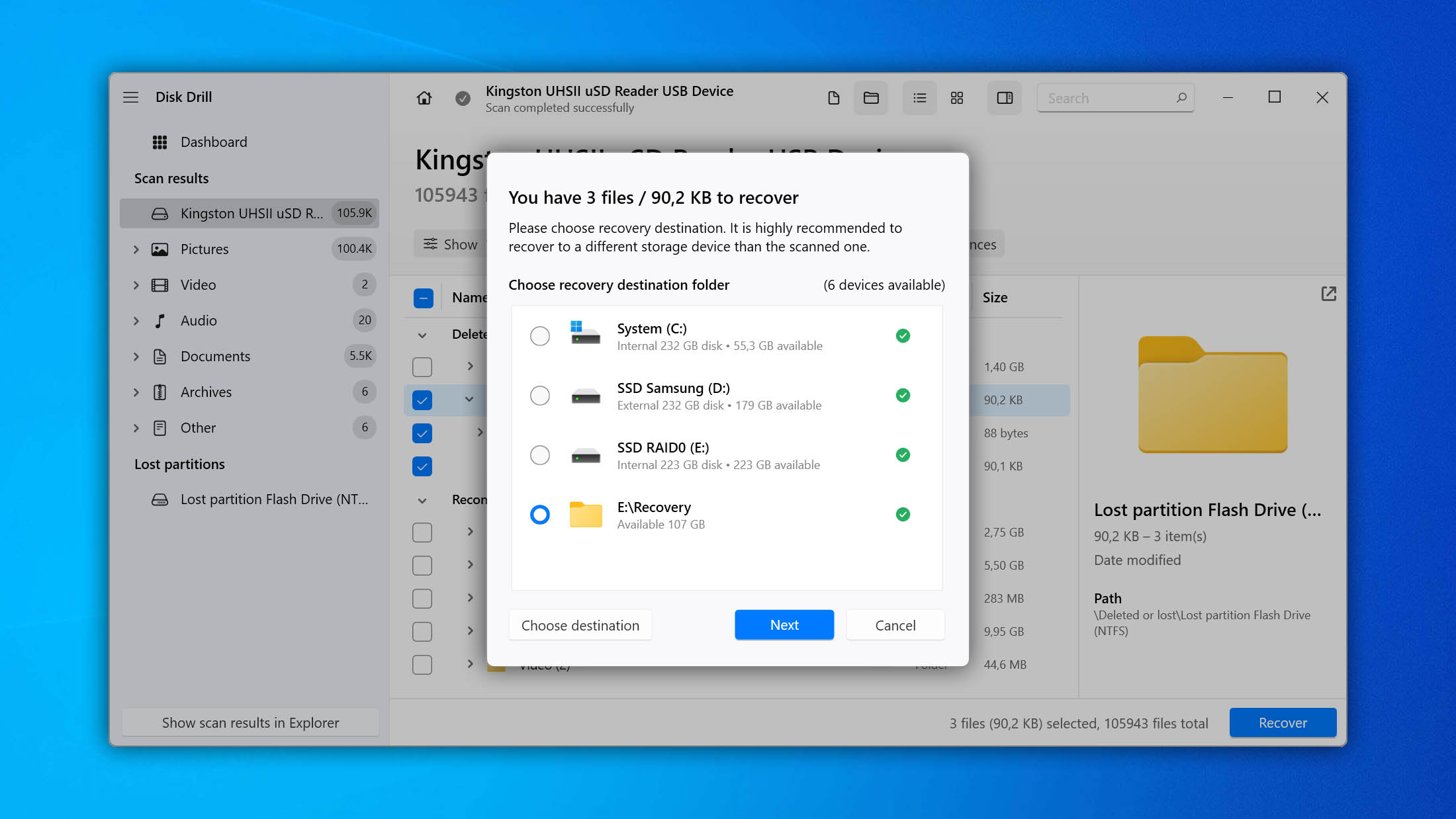Image resolution: width=1456 pixels, height=819 pixels.
Task: Click green check status for E:\Recovery
Action: pyautogui.click(x=903, y=515)
